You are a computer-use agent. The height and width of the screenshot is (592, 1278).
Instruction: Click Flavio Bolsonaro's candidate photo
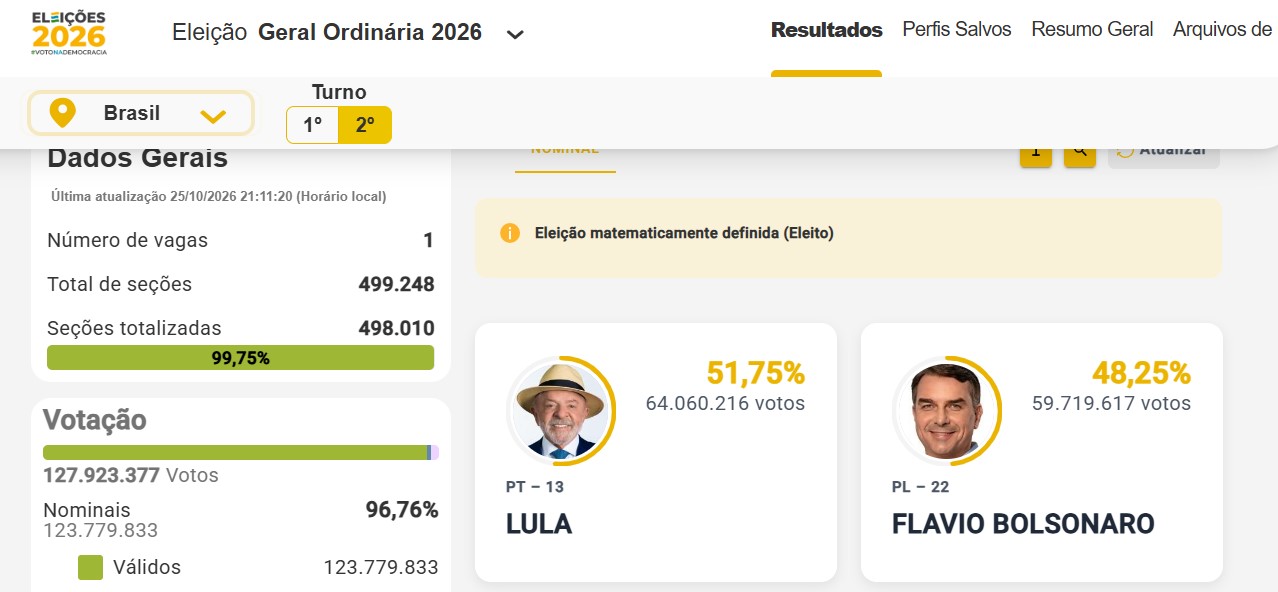point(946,410)
